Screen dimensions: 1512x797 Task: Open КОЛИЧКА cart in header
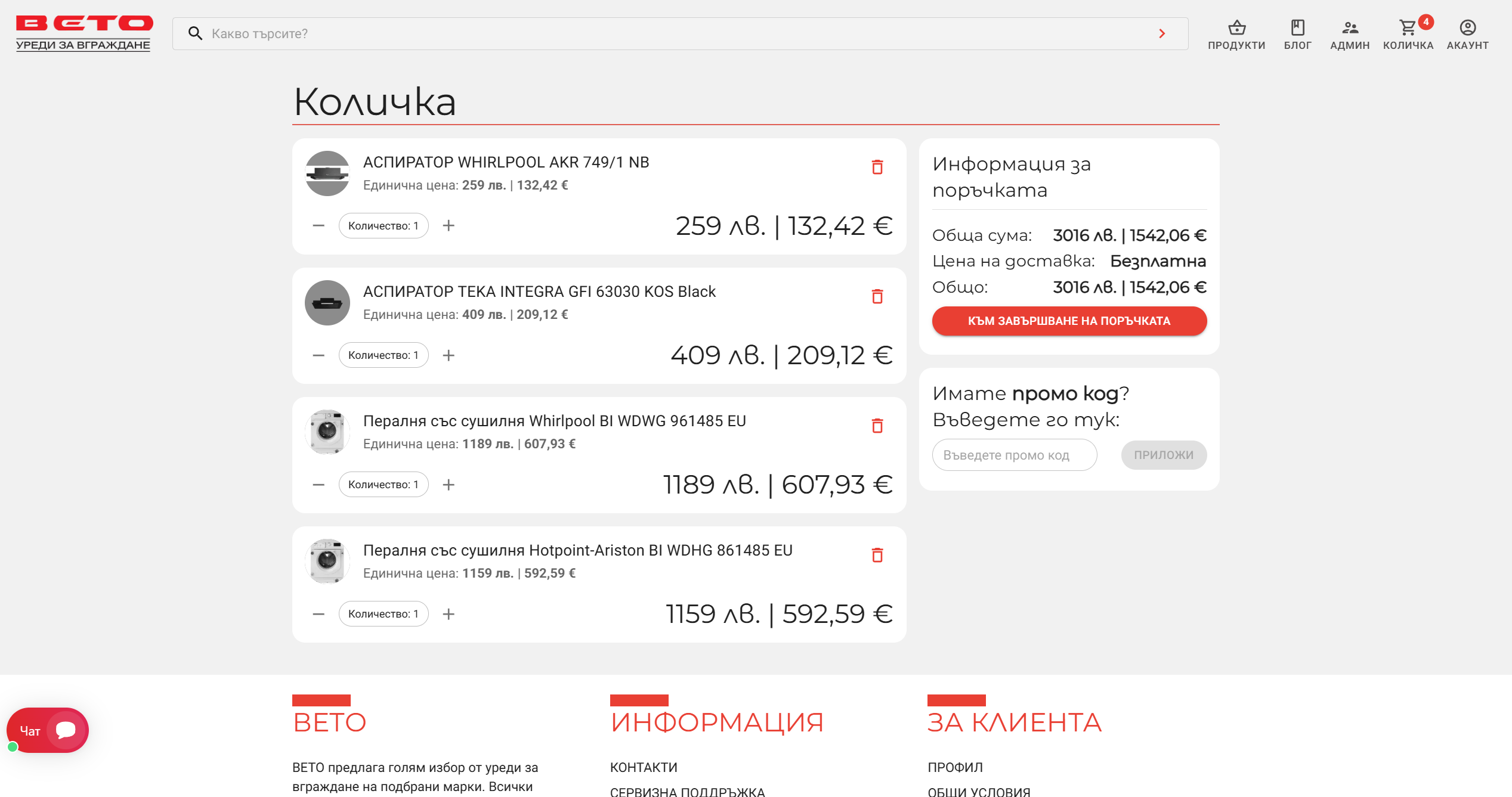tap(1408, 35)
